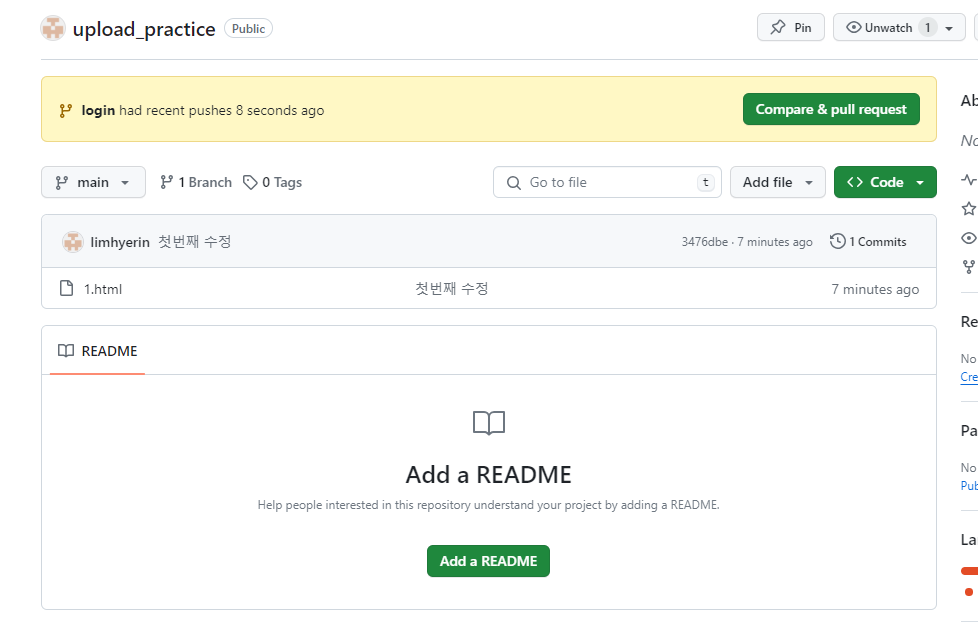Open 첫번째 수정 commit message in 1.html row

point(452,288)
